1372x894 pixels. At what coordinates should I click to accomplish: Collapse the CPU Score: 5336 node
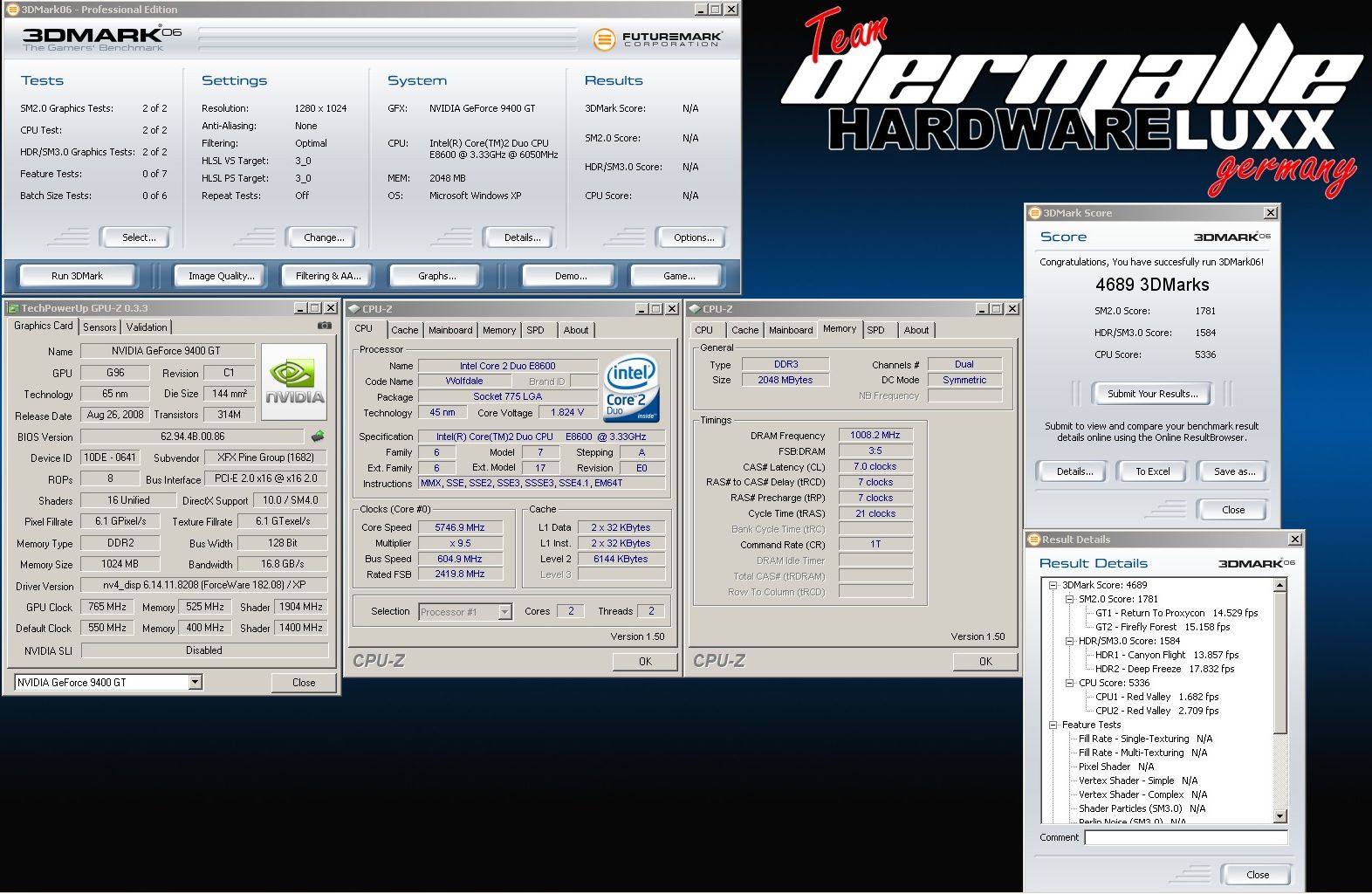(1070, 684)
